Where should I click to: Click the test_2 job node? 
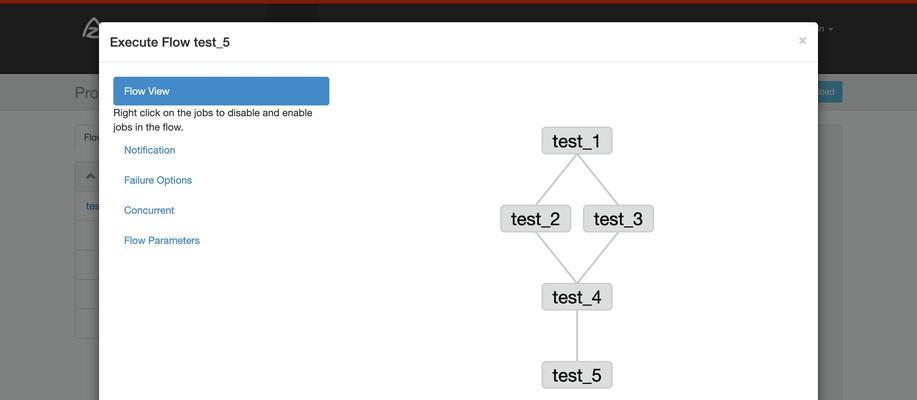tap(536, 219)
